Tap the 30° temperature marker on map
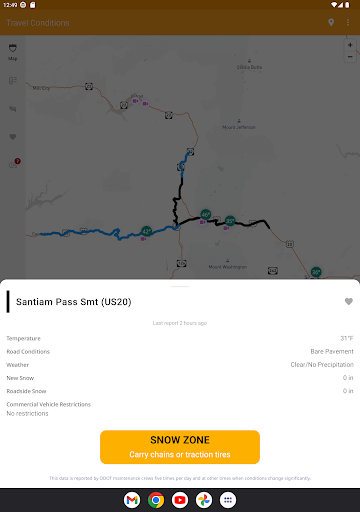The image size is (360, 512). (316, 272)
